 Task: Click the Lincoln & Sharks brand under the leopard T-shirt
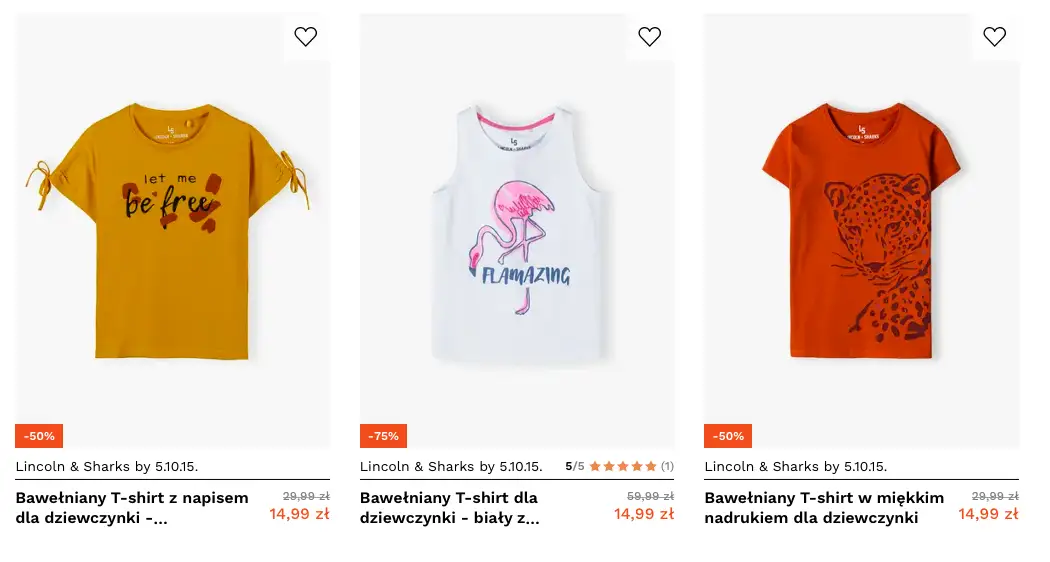(795, 466)
